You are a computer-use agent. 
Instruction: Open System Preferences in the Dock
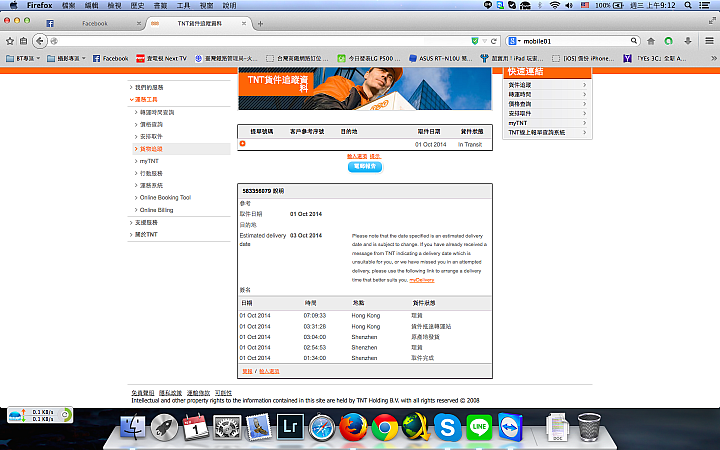tap(227, 427)
